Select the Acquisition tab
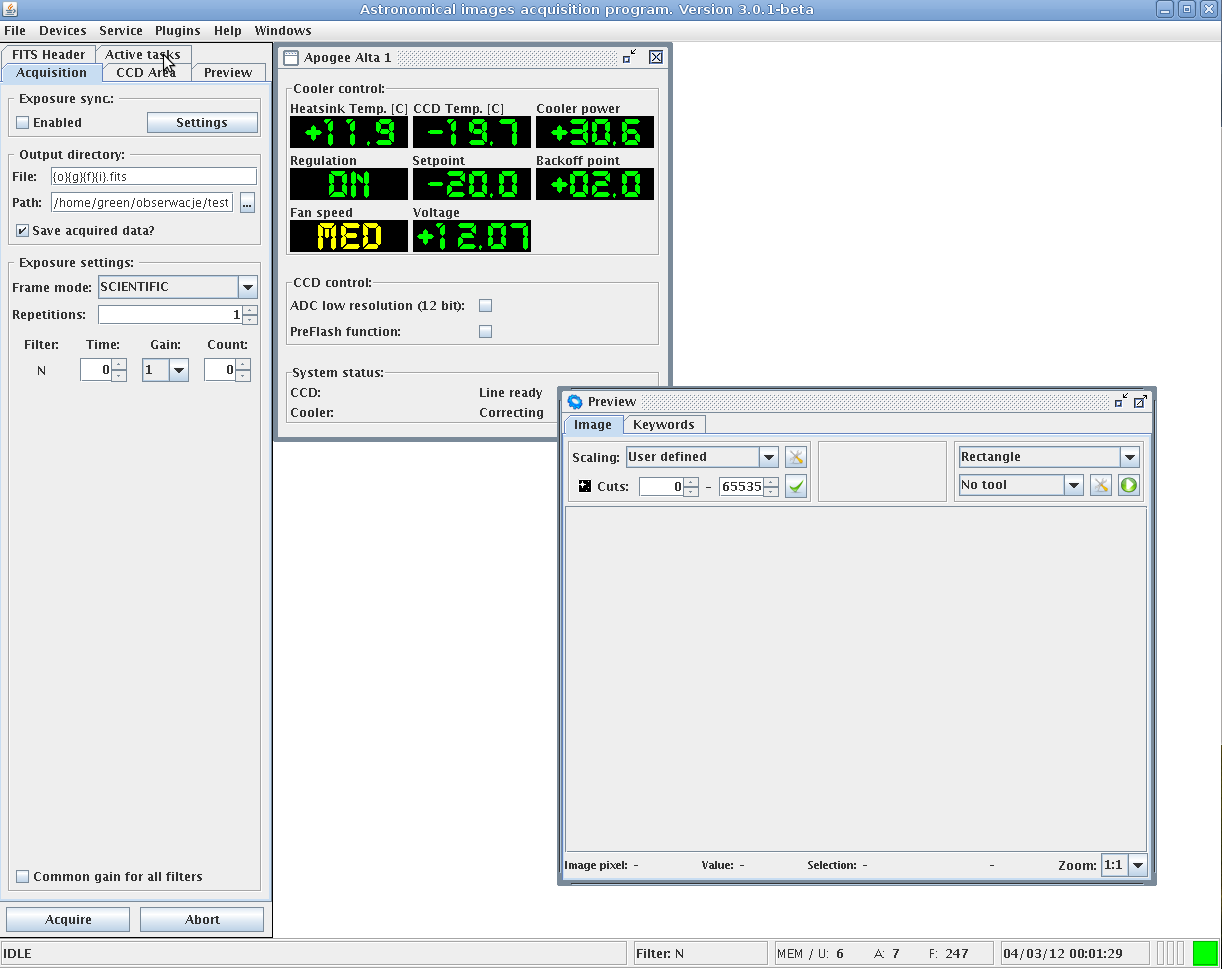This screenshot has height=969, width=1222. click(52, 73)
